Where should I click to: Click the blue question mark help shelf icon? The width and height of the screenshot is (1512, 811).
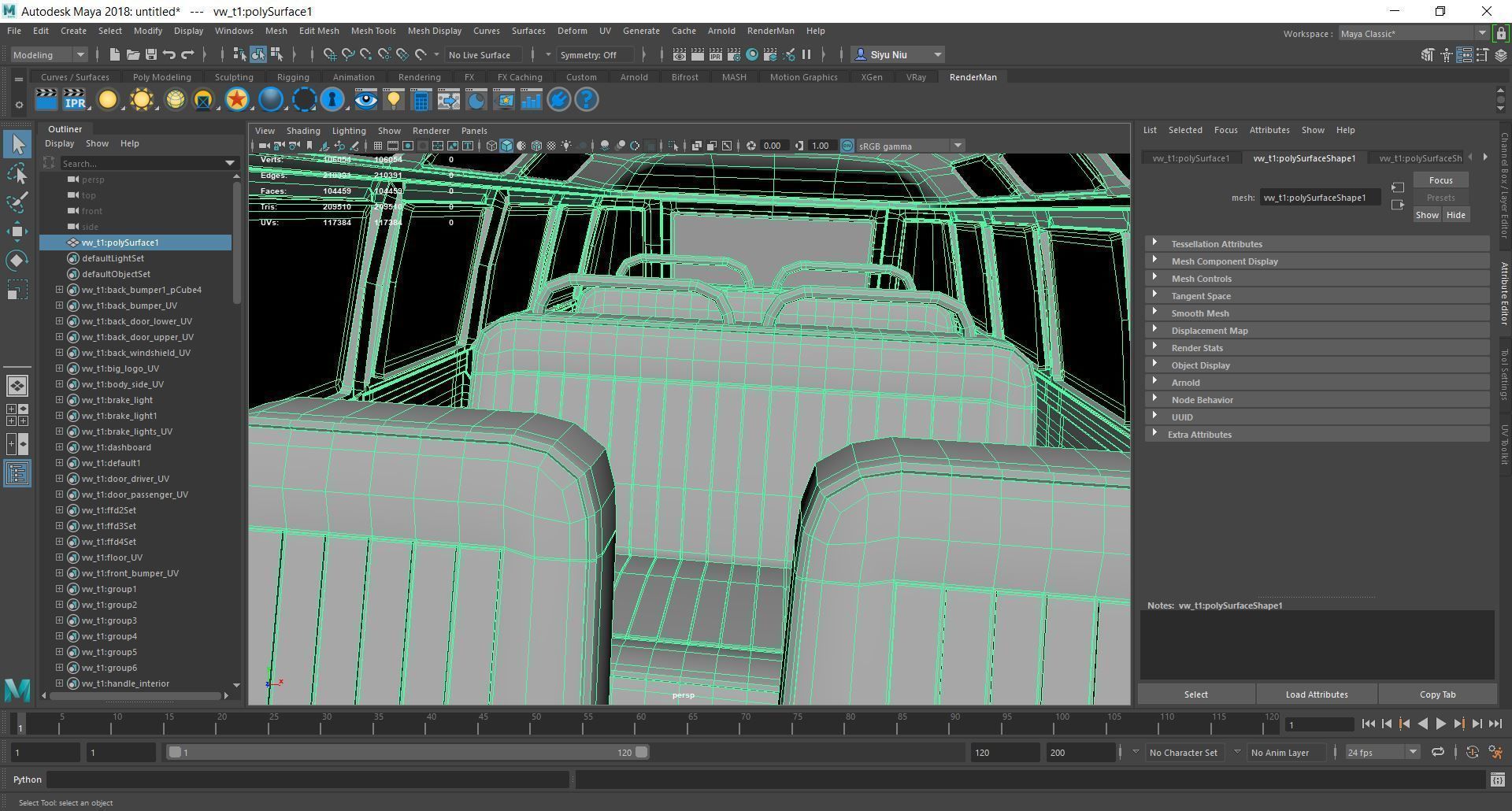pyautogui.click(x=587, y=100)
